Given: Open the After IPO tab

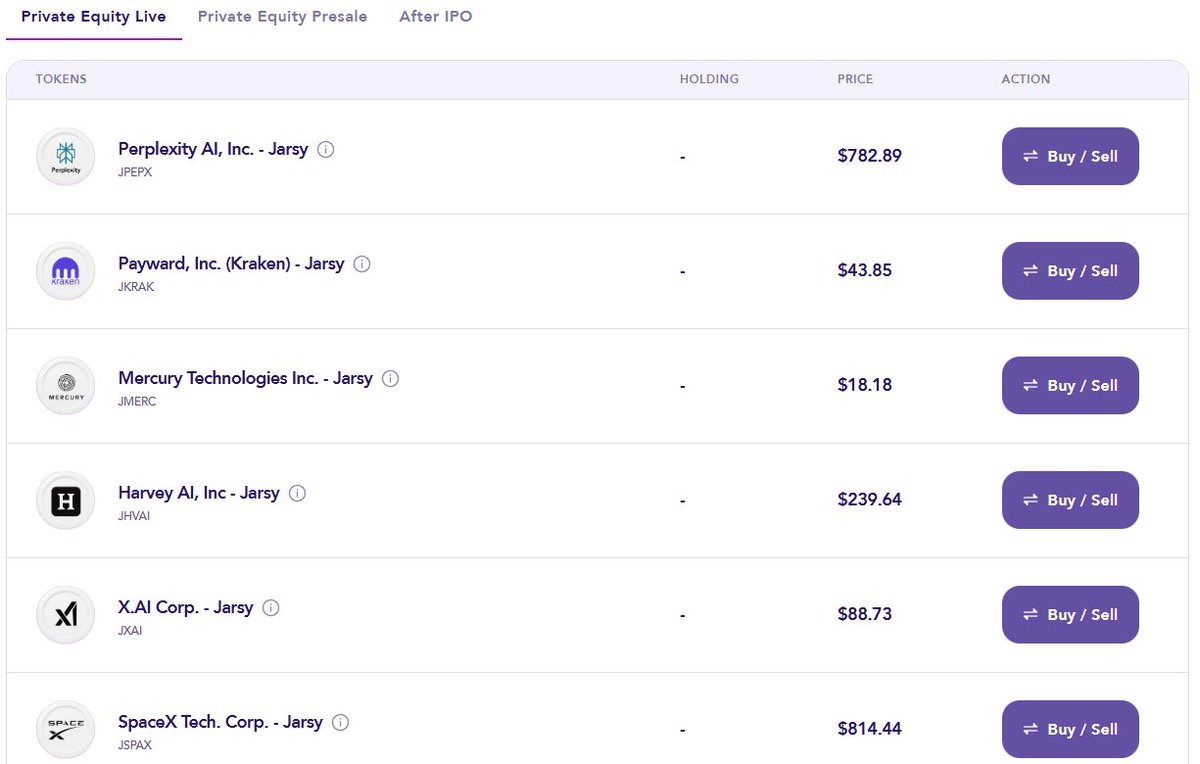Looking at the screenshot, I should [x=436, y=17].
